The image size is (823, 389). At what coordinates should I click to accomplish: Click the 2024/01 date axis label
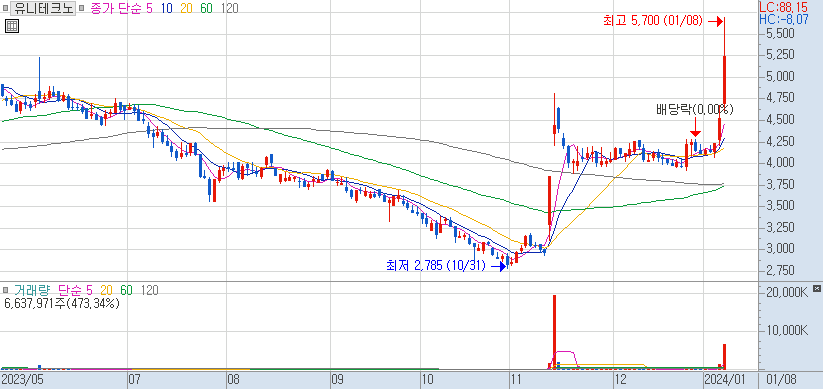[x=724, y=379]
